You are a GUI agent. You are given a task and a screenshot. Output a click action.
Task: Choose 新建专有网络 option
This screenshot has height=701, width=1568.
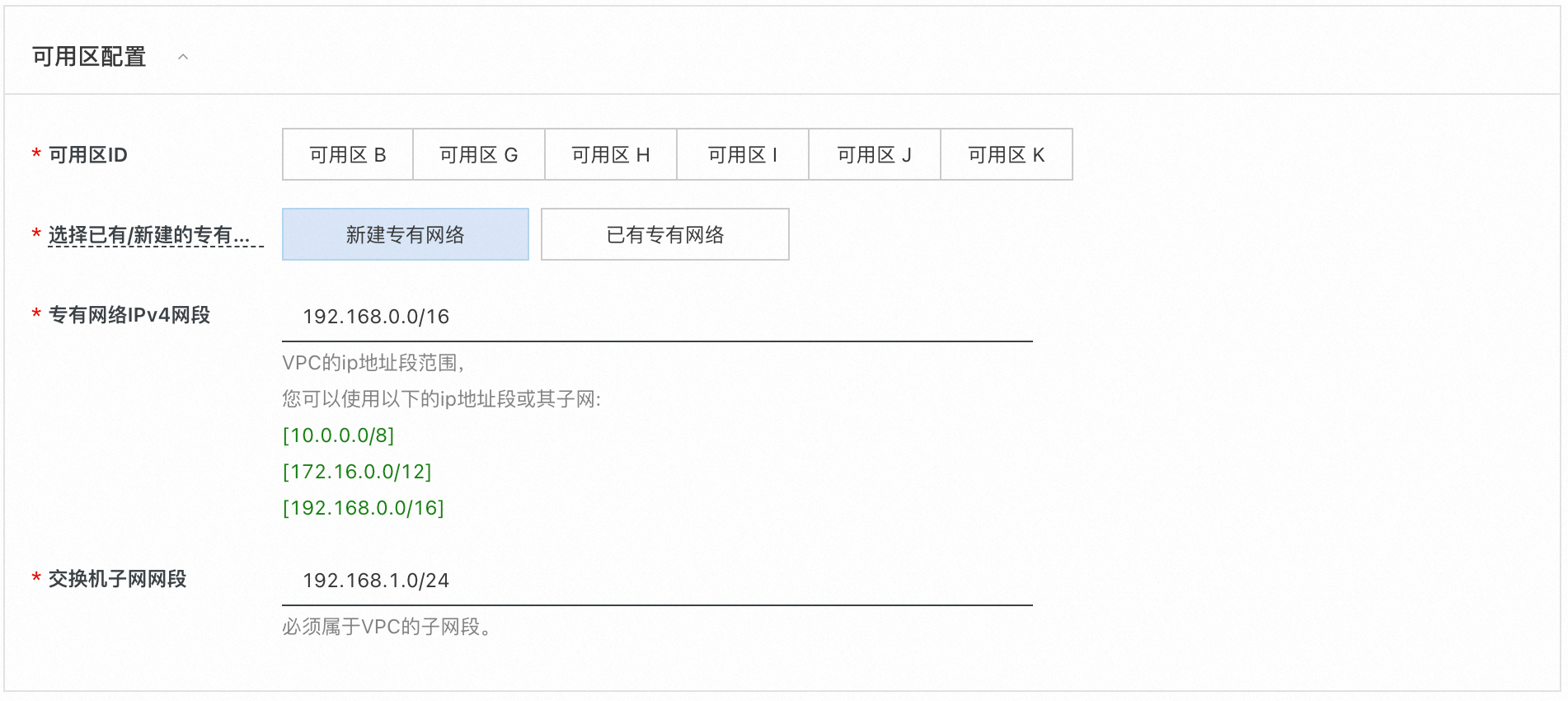click(x=406, y=234)
